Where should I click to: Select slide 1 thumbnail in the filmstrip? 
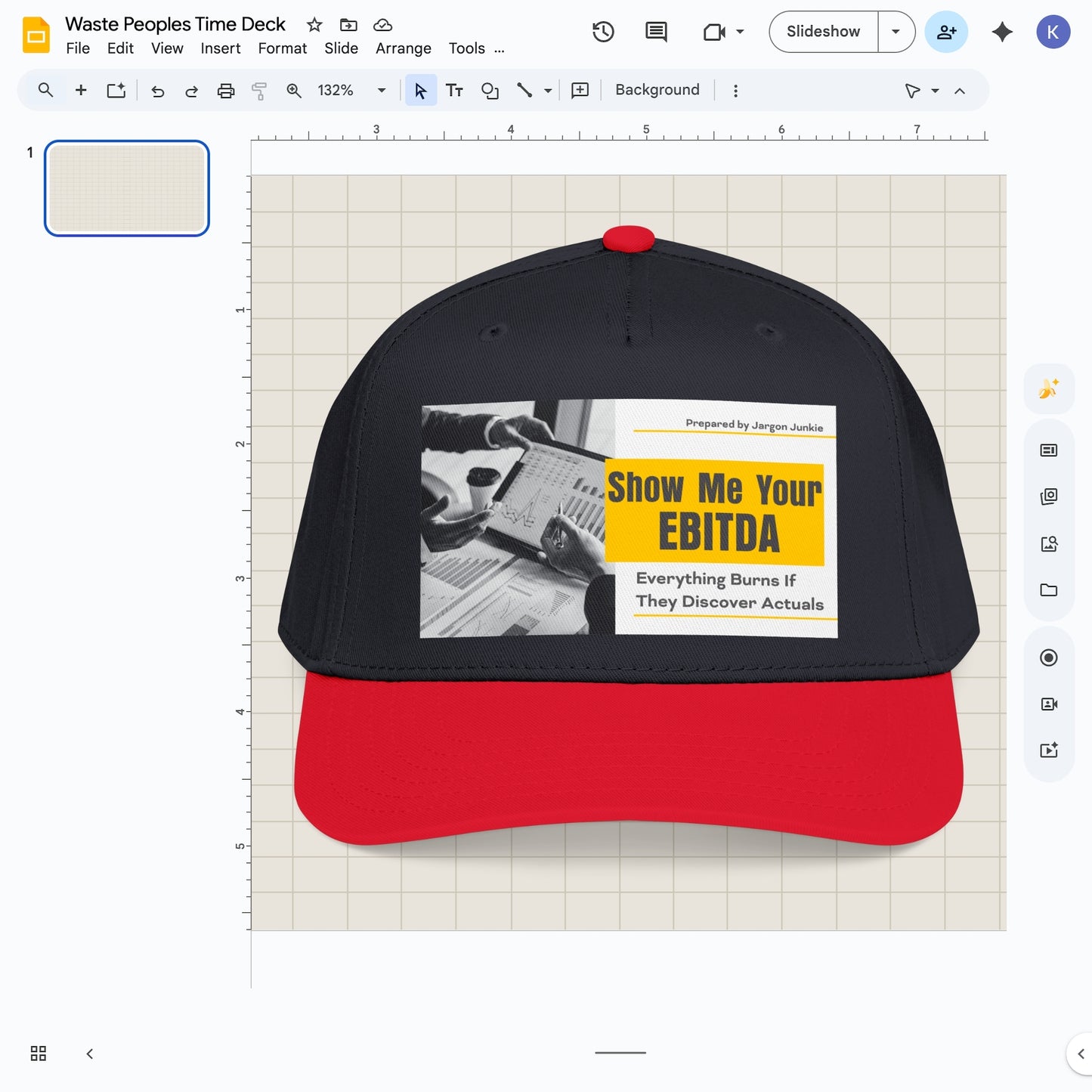pyautogui.click(x=127, y=188)
